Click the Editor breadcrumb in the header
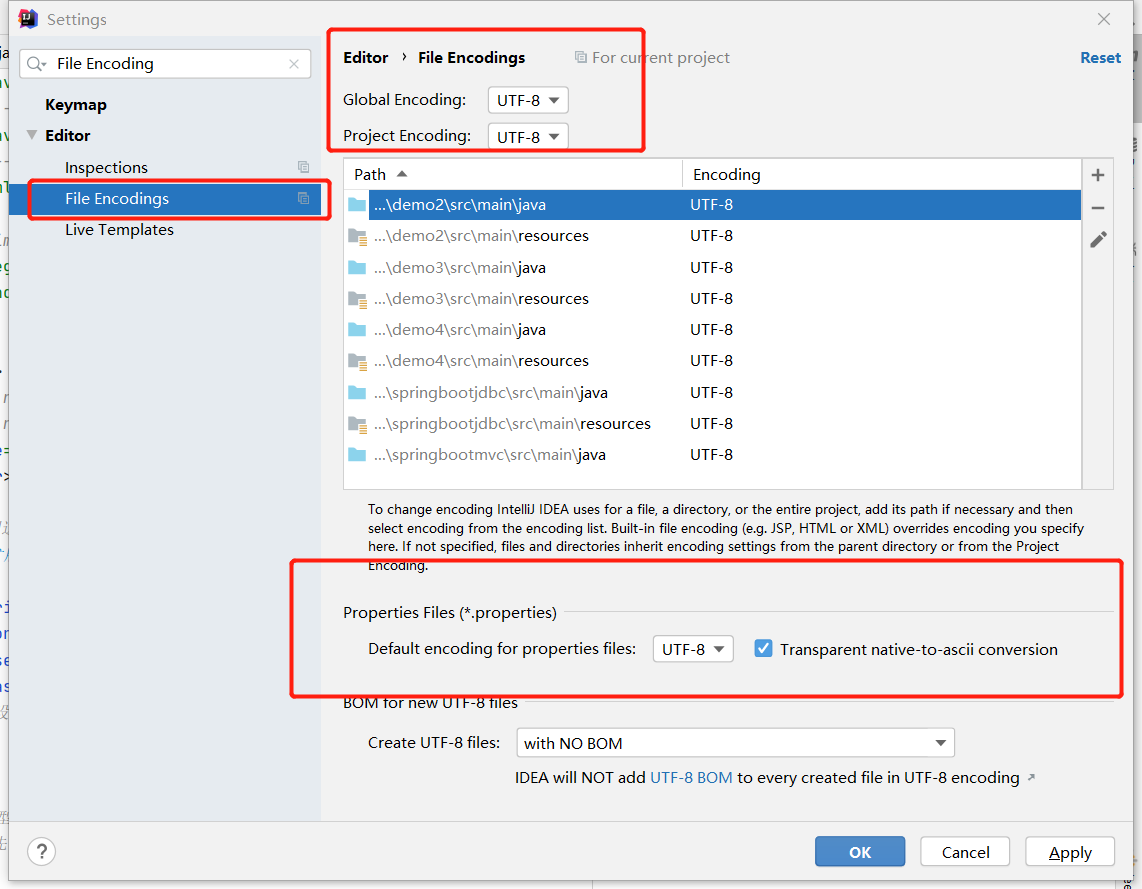1142x889 pixels. pyautogui.click(x=366, y=58)
